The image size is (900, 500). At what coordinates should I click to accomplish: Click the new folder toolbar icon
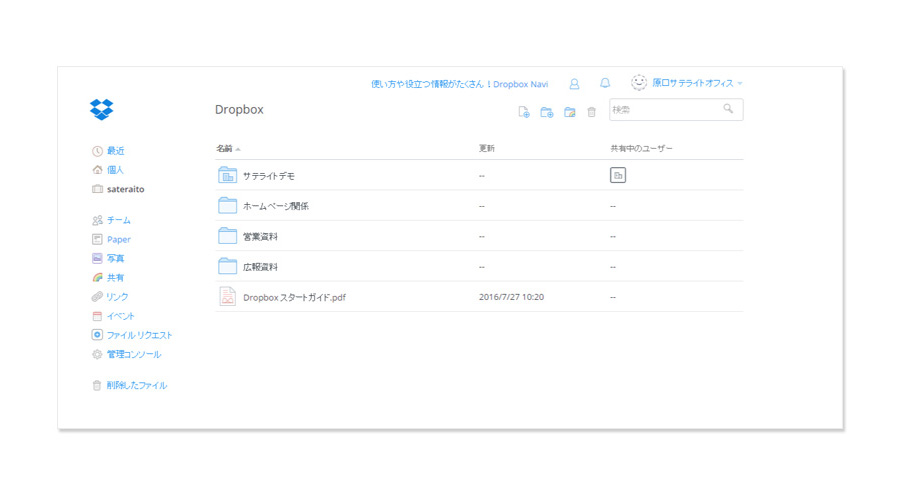[546, 113]
